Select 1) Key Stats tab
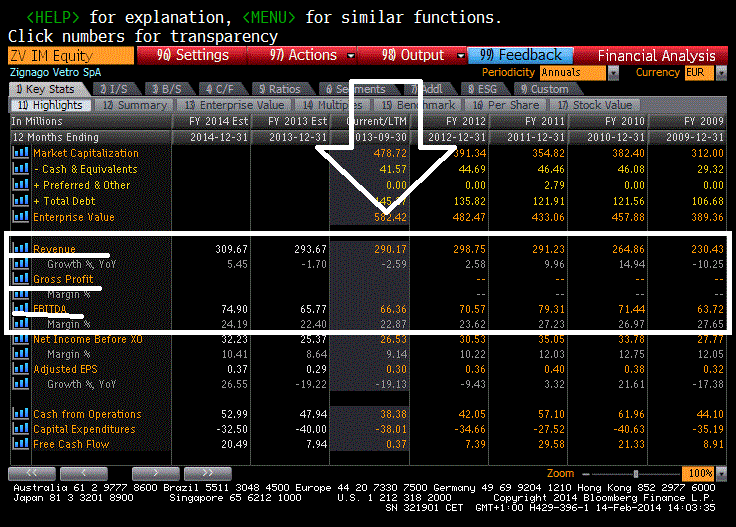Screen dimensions: 736x527 coord(46,89)
